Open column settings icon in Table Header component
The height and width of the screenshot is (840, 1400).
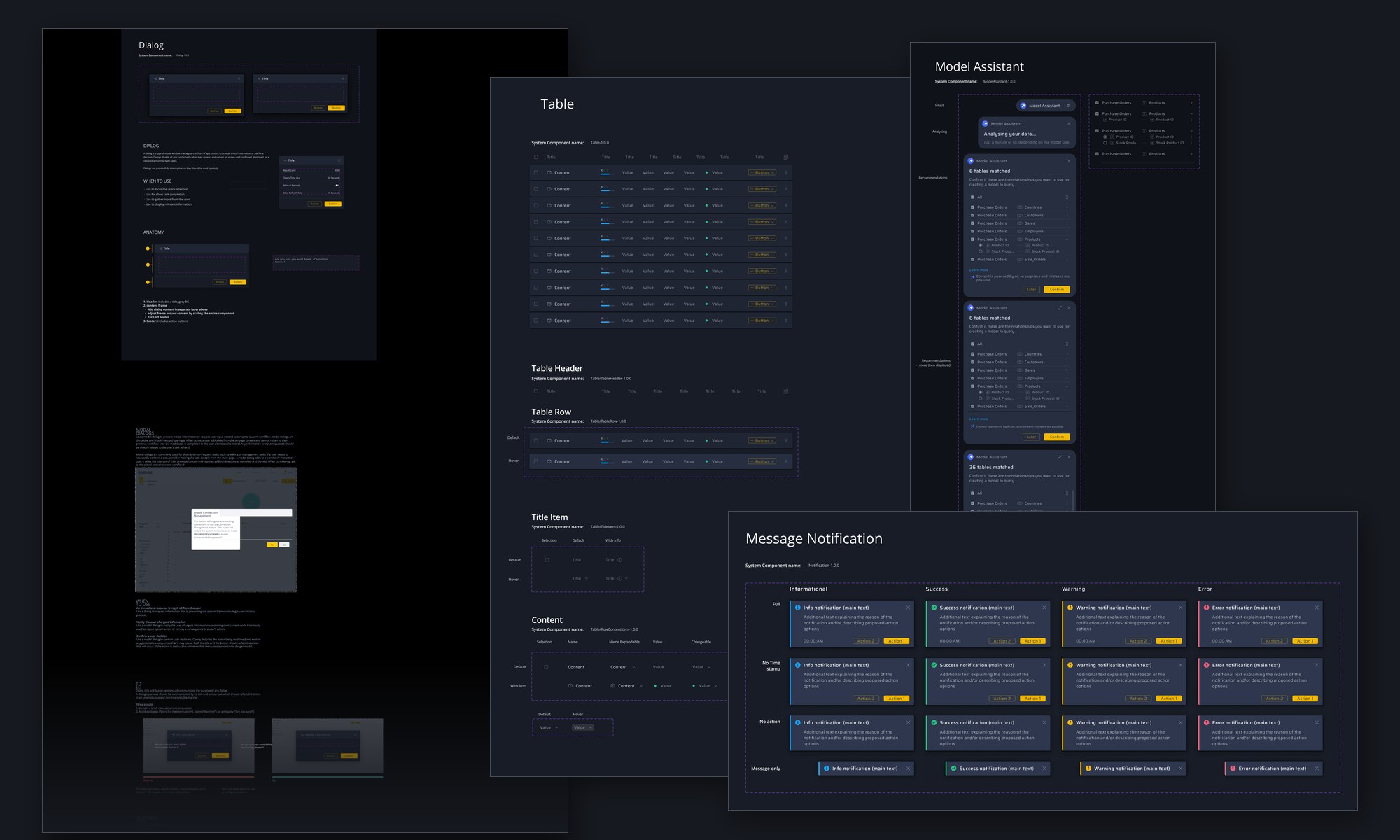tap(785, 391)
